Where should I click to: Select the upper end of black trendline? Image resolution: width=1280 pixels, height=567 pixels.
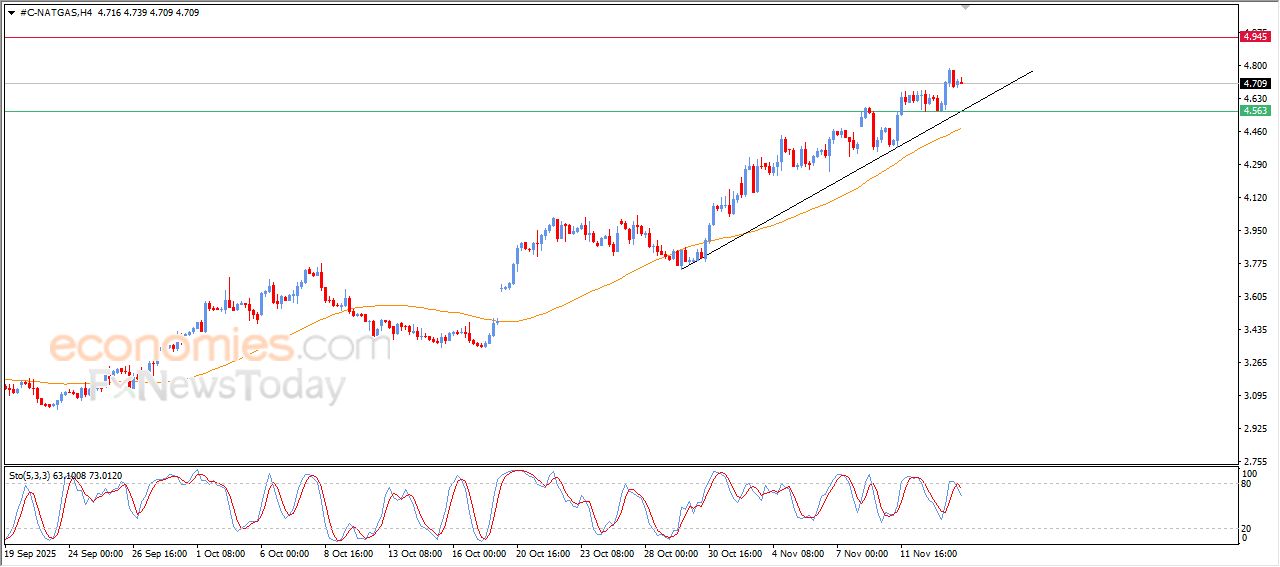(x=1032, y=71)
